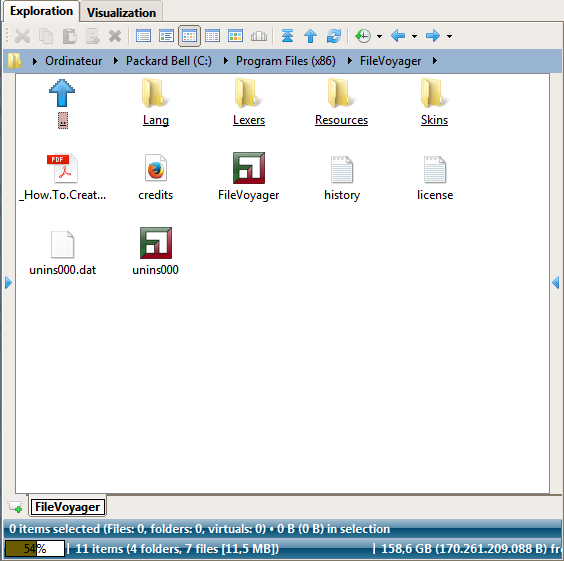Switch to the details table view
This screenshot has width=564, height=561.
coord(212,36)
